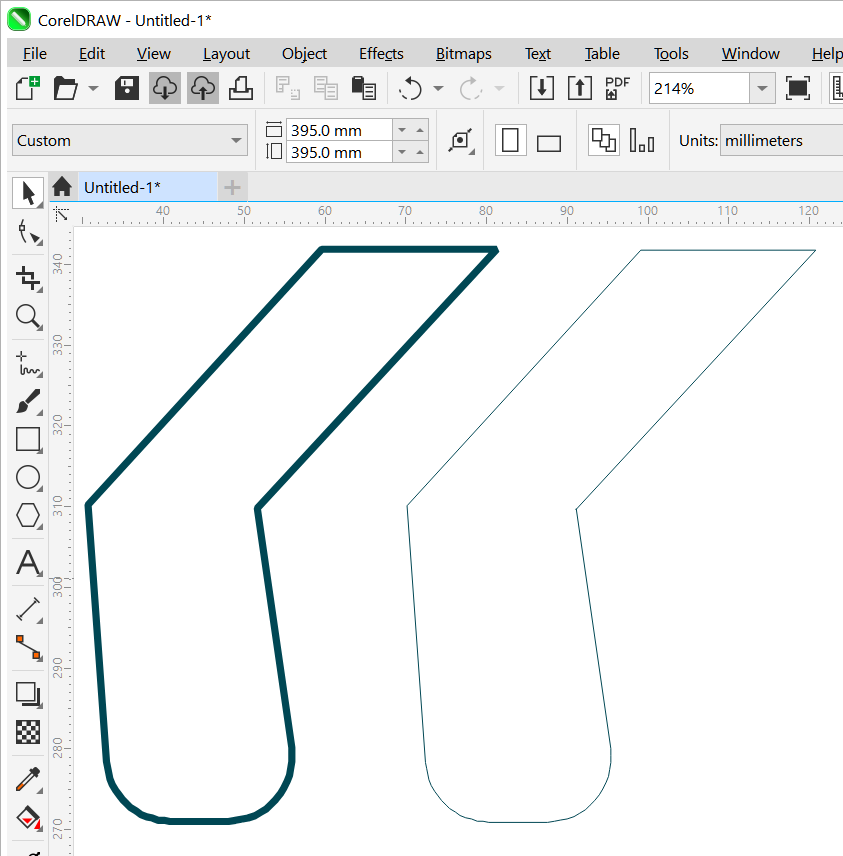The image size is (843, 856).
Task: Click the Import icon in the toolbar
Action: pyautogui.click(x=541, y=88)
